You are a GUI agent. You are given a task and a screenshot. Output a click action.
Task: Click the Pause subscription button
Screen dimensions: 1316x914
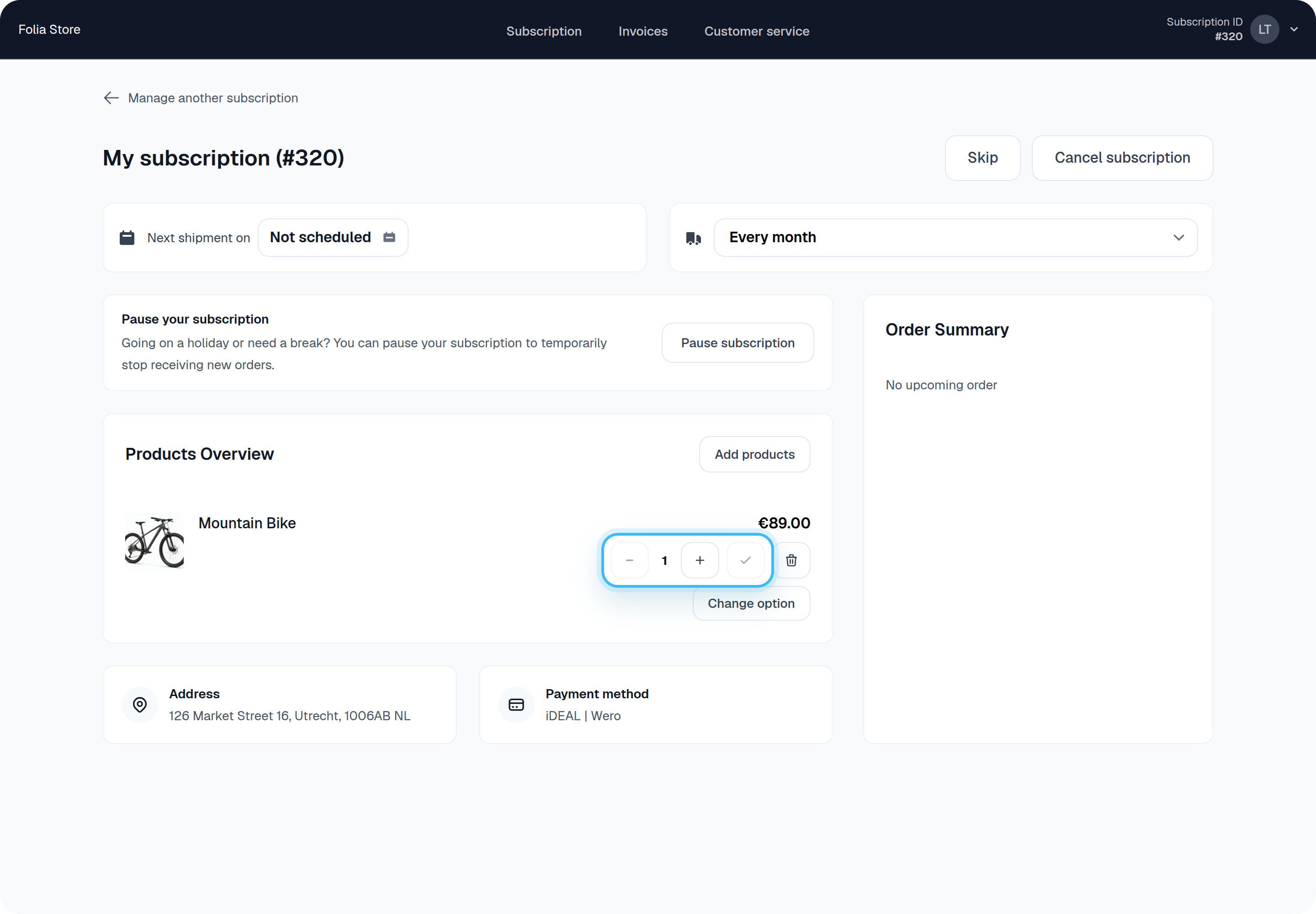(x=738, y=342)
